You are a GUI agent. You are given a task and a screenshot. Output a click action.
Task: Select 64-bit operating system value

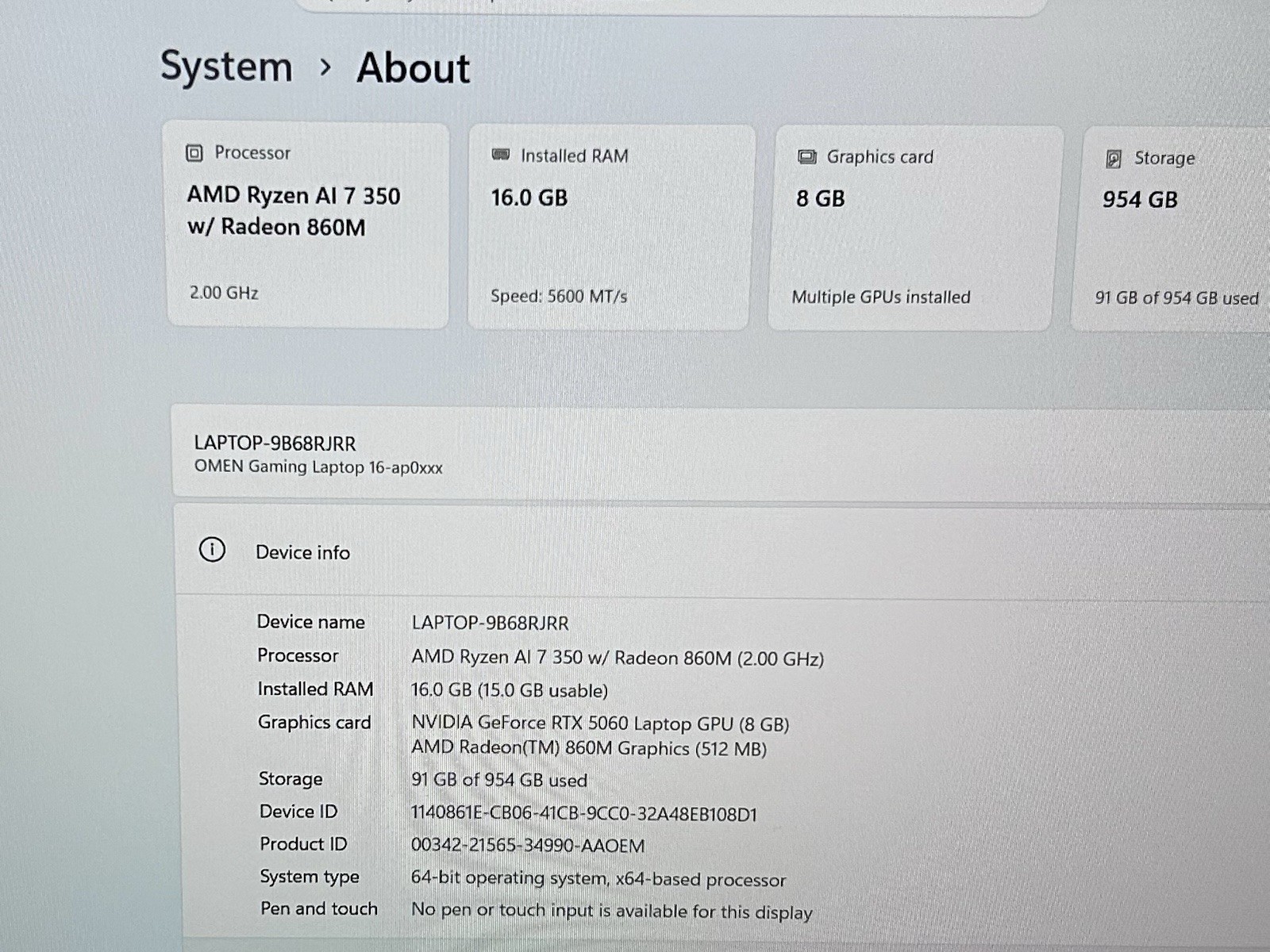[x=598, y=879]
